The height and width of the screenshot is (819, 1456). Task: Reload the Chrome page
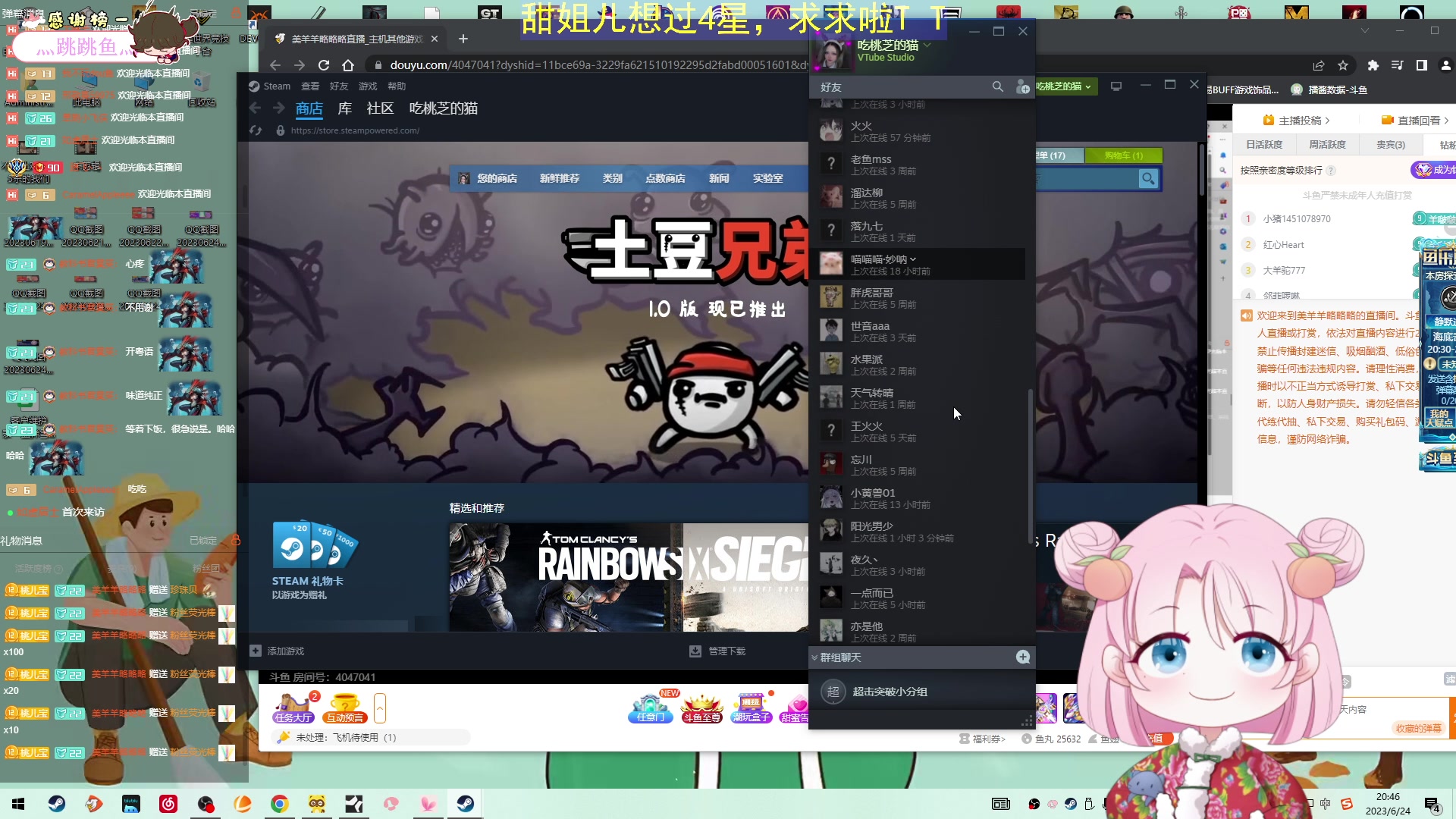coord(324,65)
